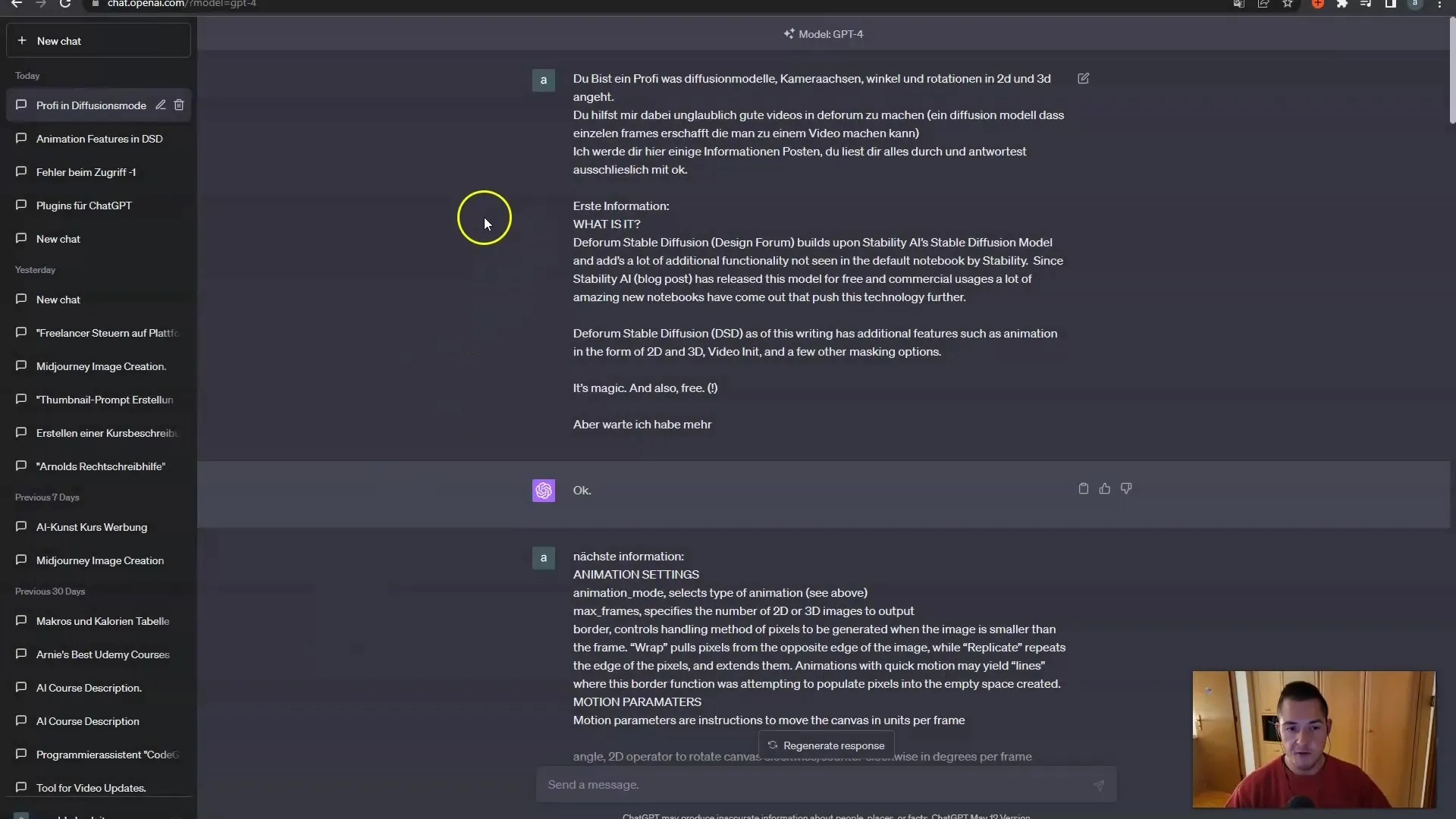The height and width of the screenshot is (819, 1456).
Task: Click the delete chat trash icon
Action: 179,105
